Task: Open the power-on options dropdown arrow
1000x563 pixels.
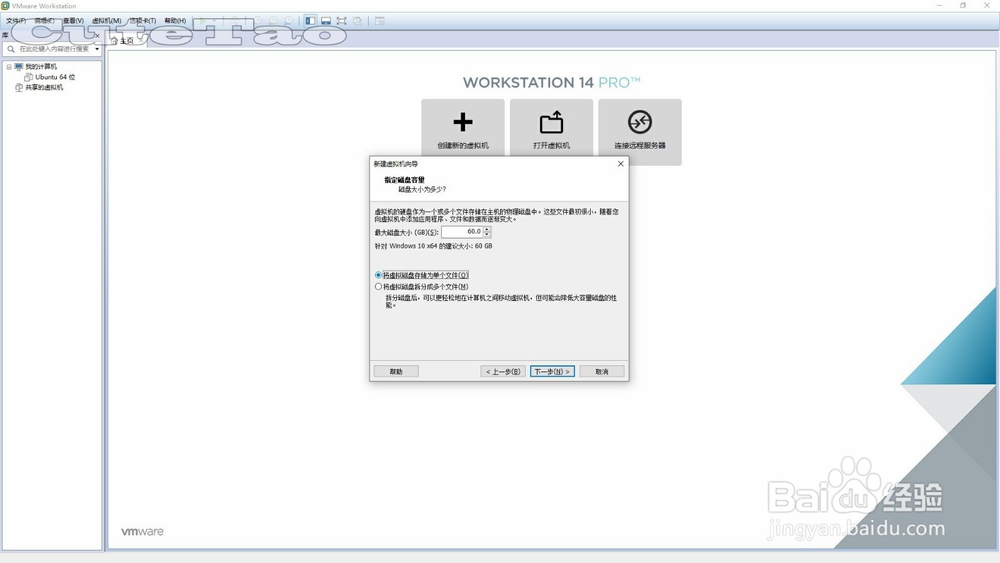Action: point(215,21)
